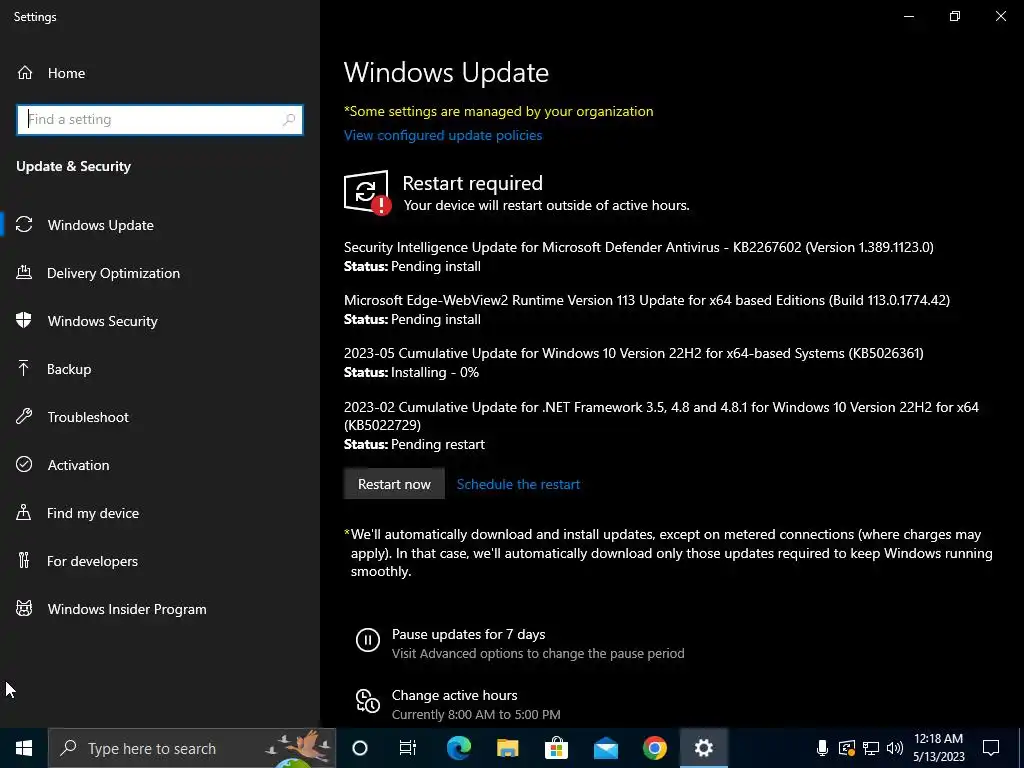This screenshot has height=768, width=1024.
Task: Click the Delivery Optimization icon
Action: tap(24, 273)
